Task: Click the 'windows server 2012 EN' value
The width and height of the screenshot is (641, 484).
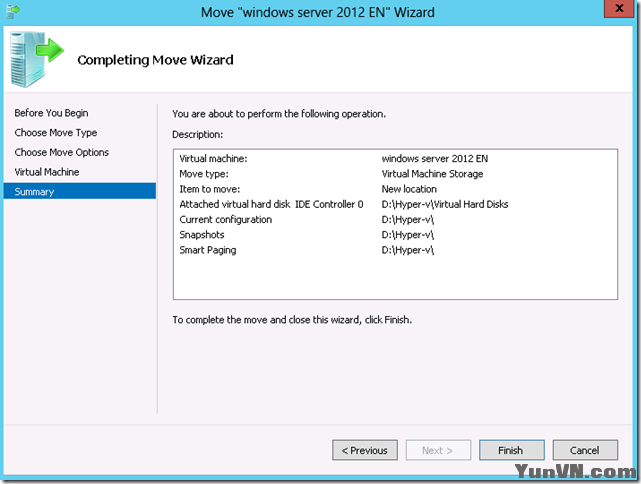Action: click(x=435, y=159)
